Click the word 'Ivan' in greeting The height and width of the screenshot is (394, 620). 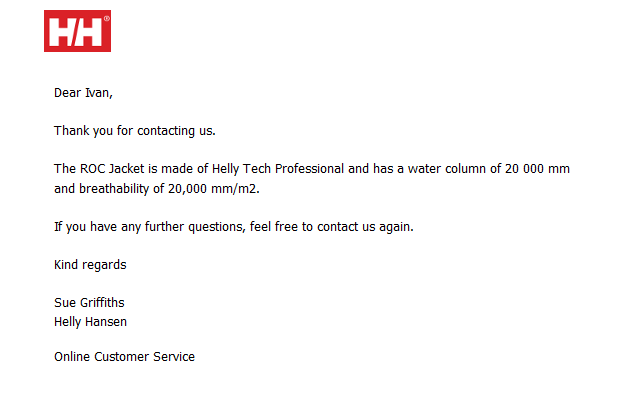[x=97, y=93]
